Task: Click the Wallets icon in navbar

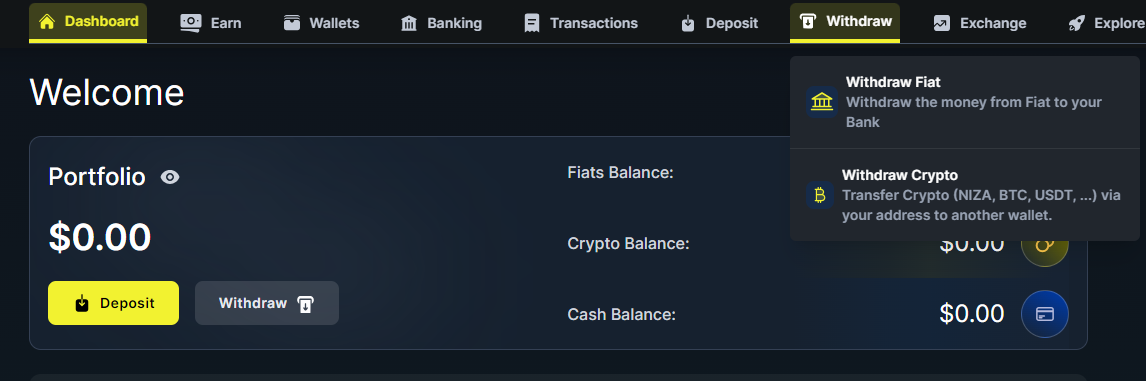Action: [x=292, y=23]
